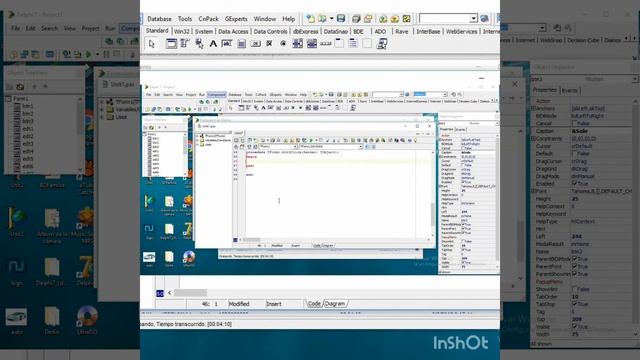Switch to the Code editor tab
The width and height of the screenshot is (640, 360).
314,304
